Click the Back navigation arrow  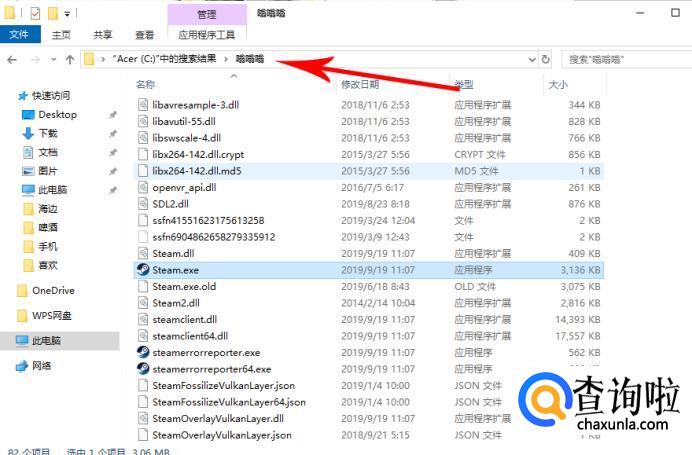tap(12, 59)
